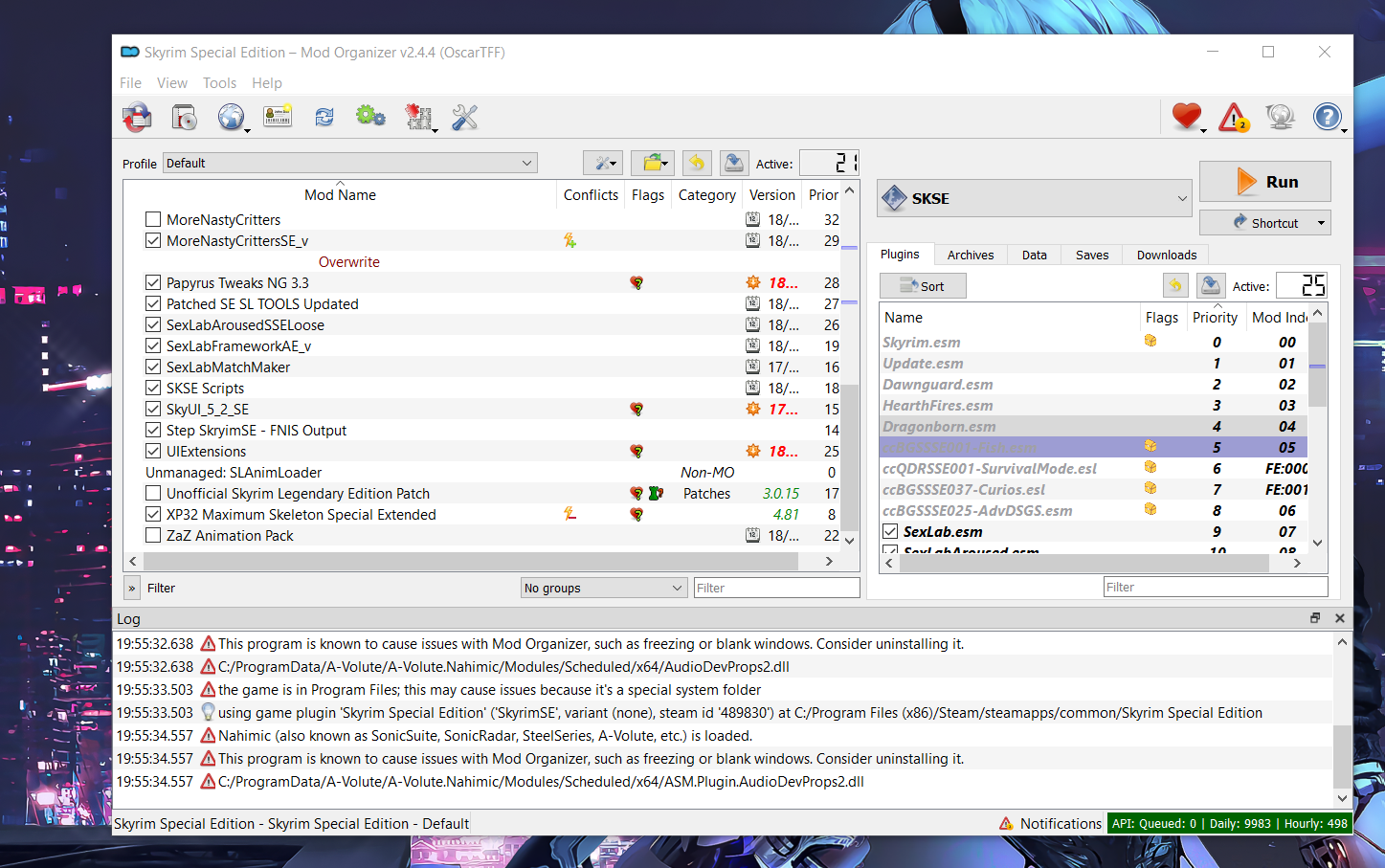Sort by Category column header
This screenshot has height=868, width=1385.
tap(706, 195)
